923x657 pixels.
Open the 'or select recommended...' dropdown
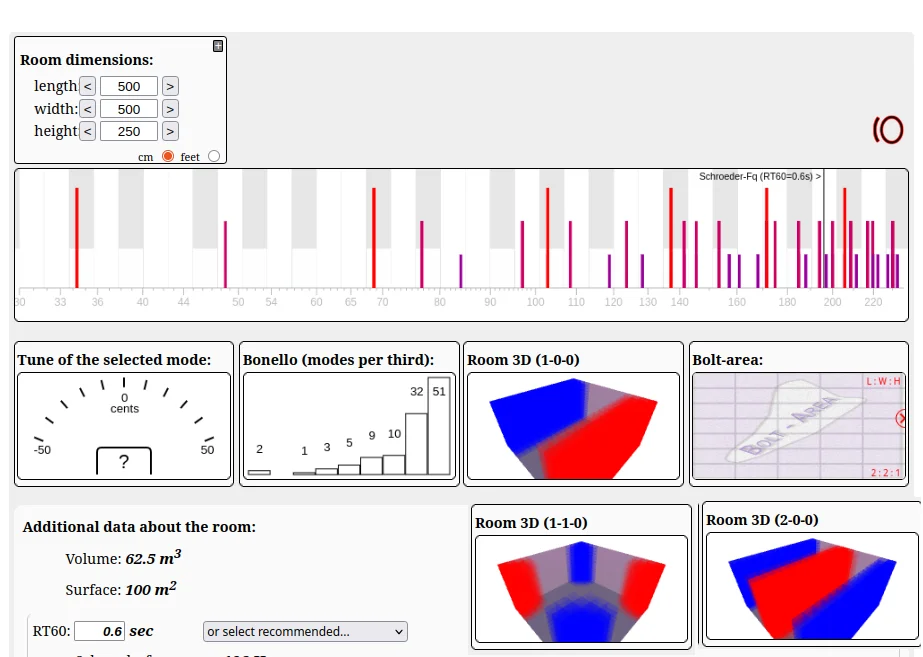pos(305,632)
